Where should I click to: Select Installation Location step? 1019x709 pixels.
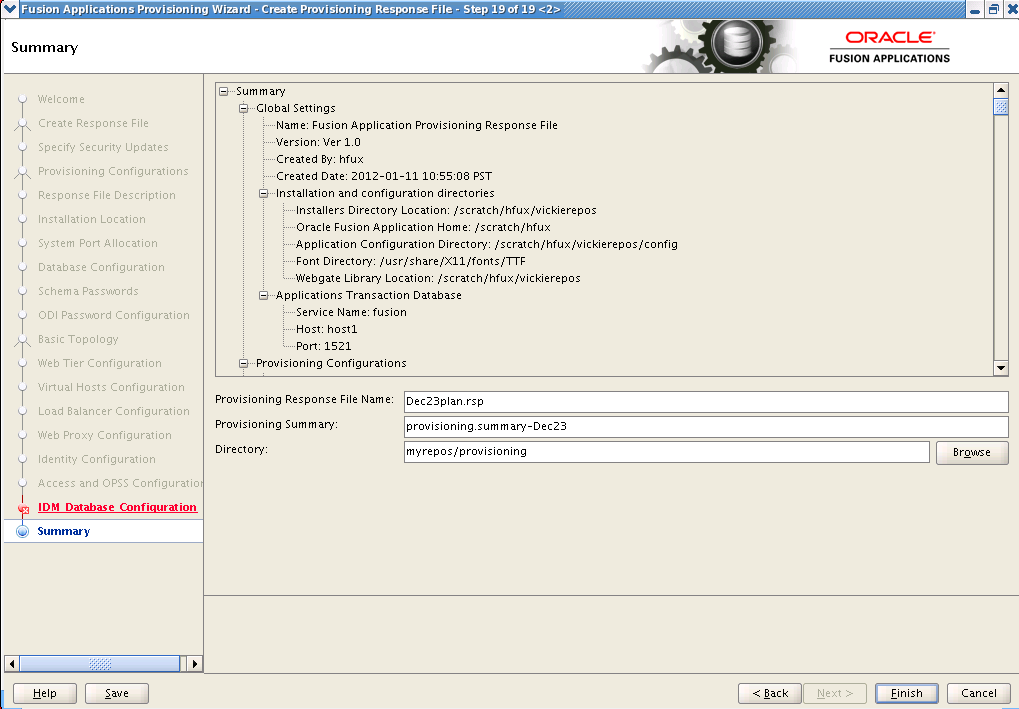(92, 220)
